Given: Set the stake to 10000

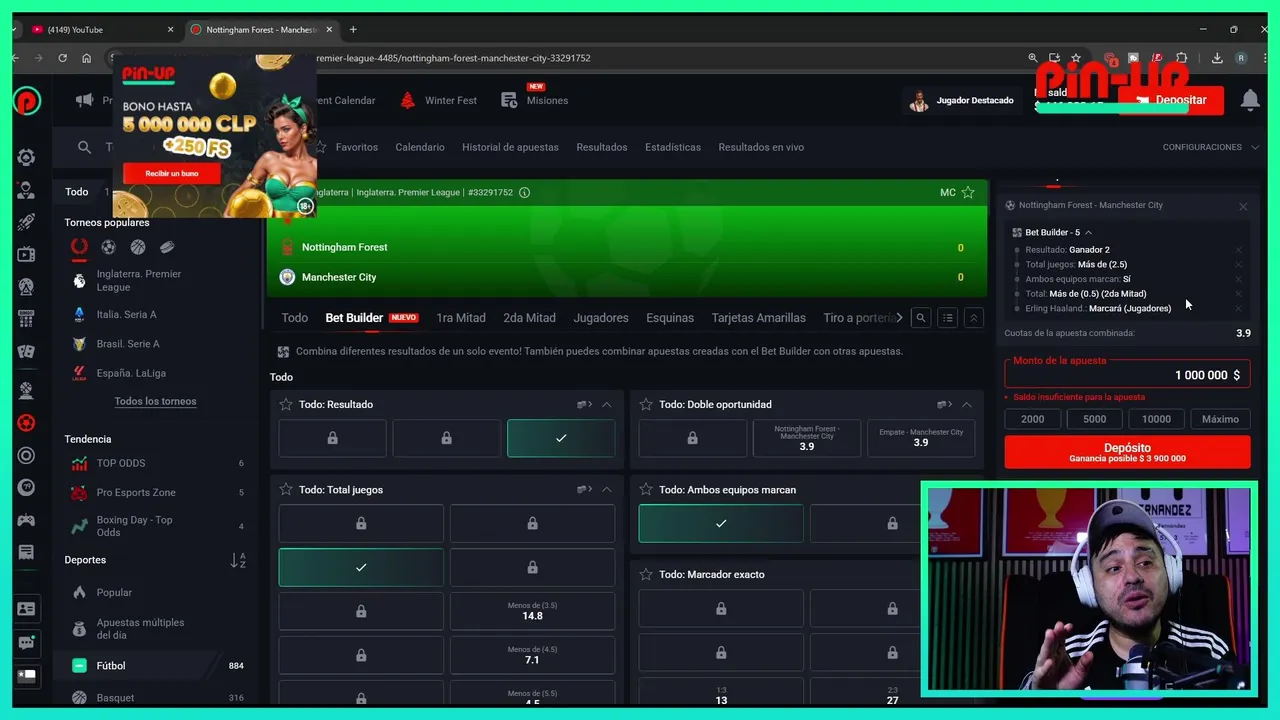Looking at the screenshot, I should pos(1156,419).
